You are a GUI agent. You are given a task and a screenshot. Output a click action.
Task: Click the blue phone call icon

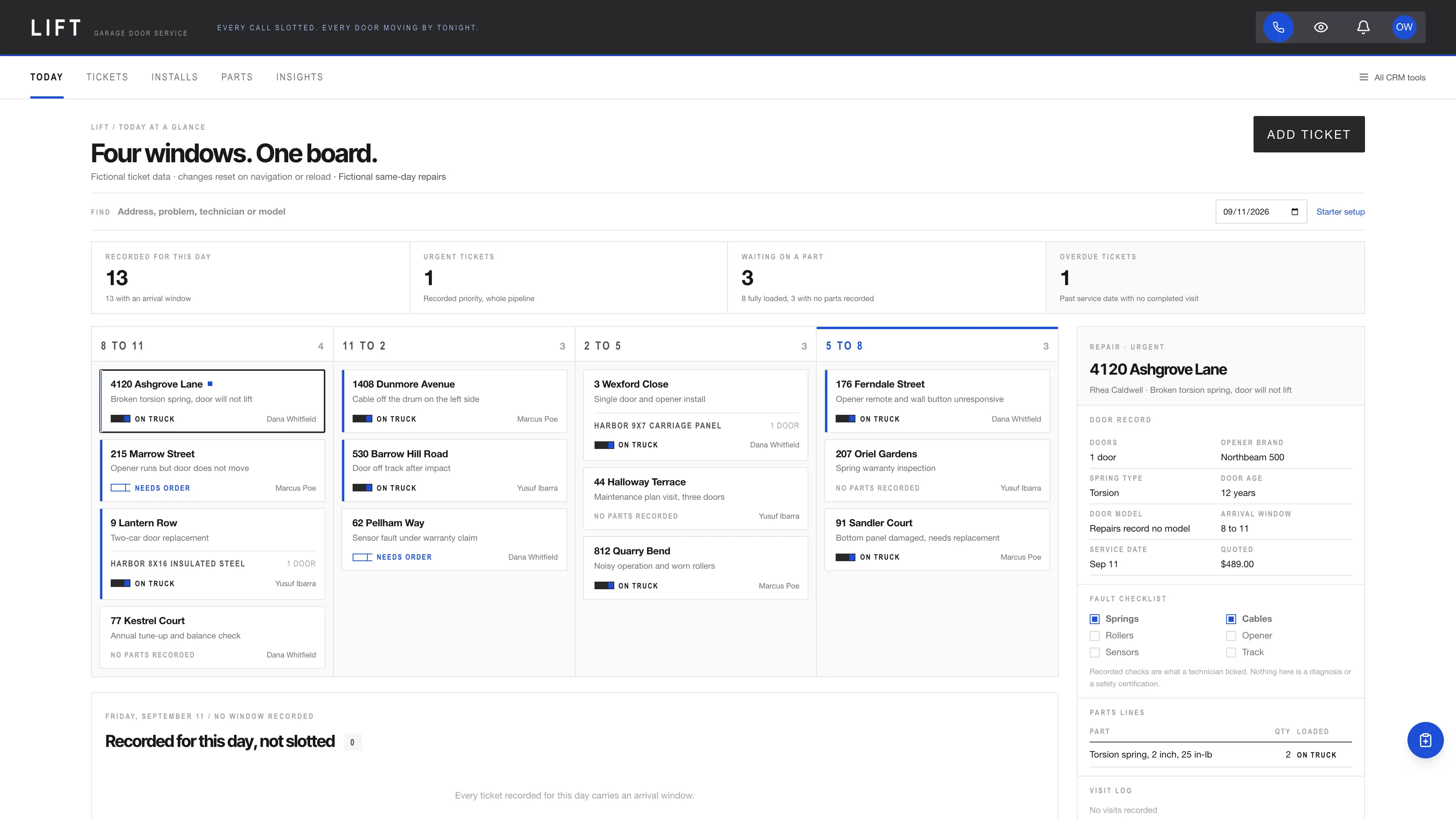point(1278,27)
